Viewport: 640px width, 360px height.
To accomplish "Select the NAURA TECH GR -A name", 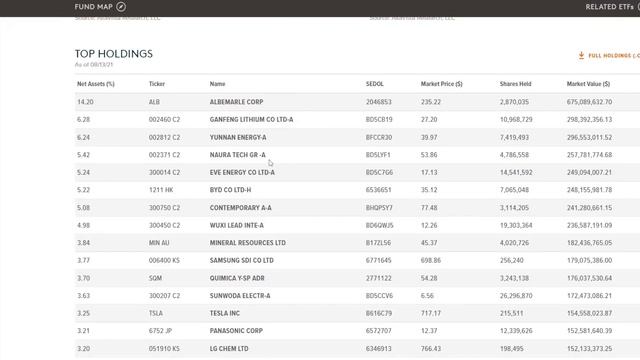I will (x=238, y=155).
